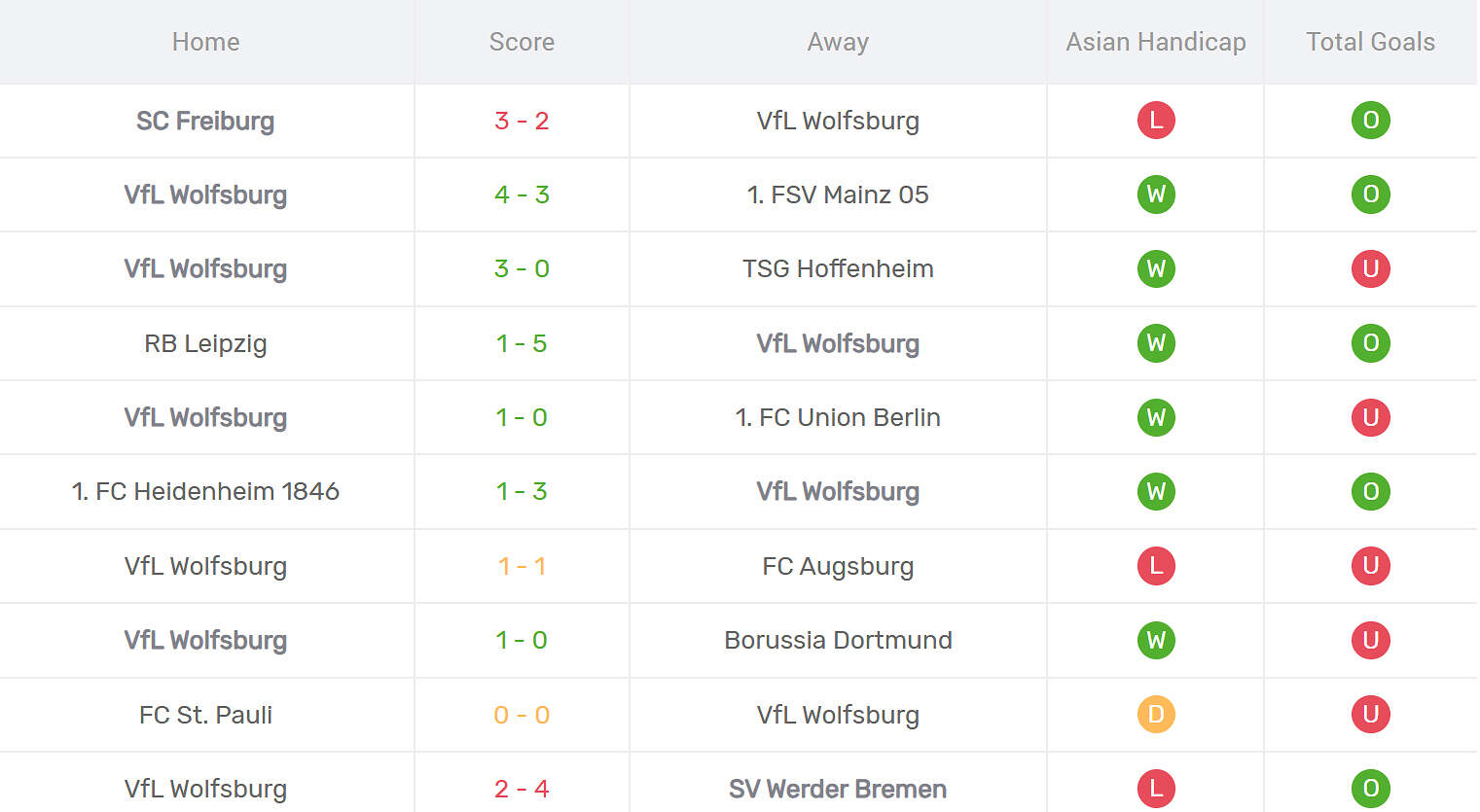1480x812 pixels.
Task: Click the yellow D badge in FC St. Pauli row
Action: click(1156, 715)
